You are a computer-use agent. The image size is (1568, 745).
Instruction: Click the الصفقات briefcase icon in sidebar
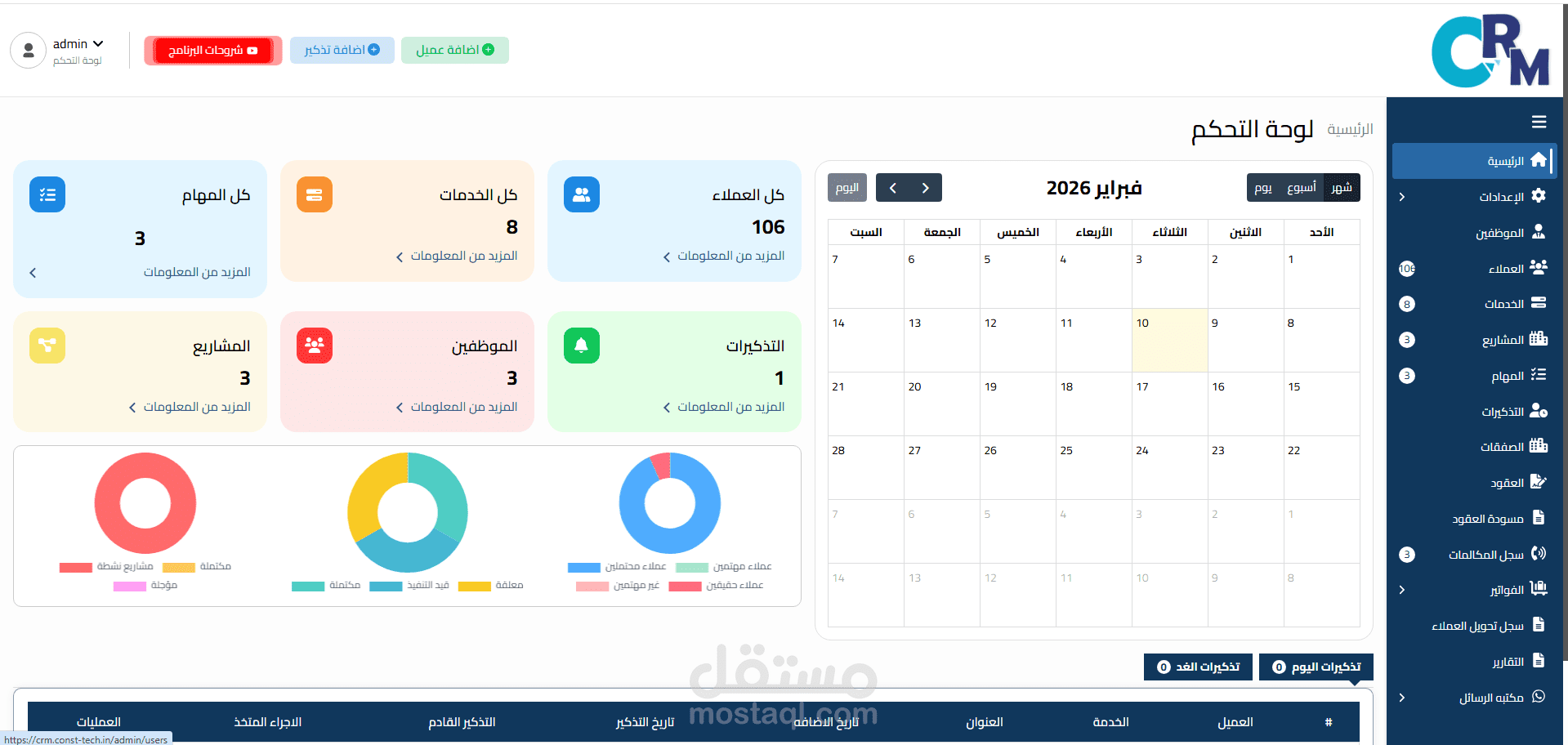pos(1538,446)
